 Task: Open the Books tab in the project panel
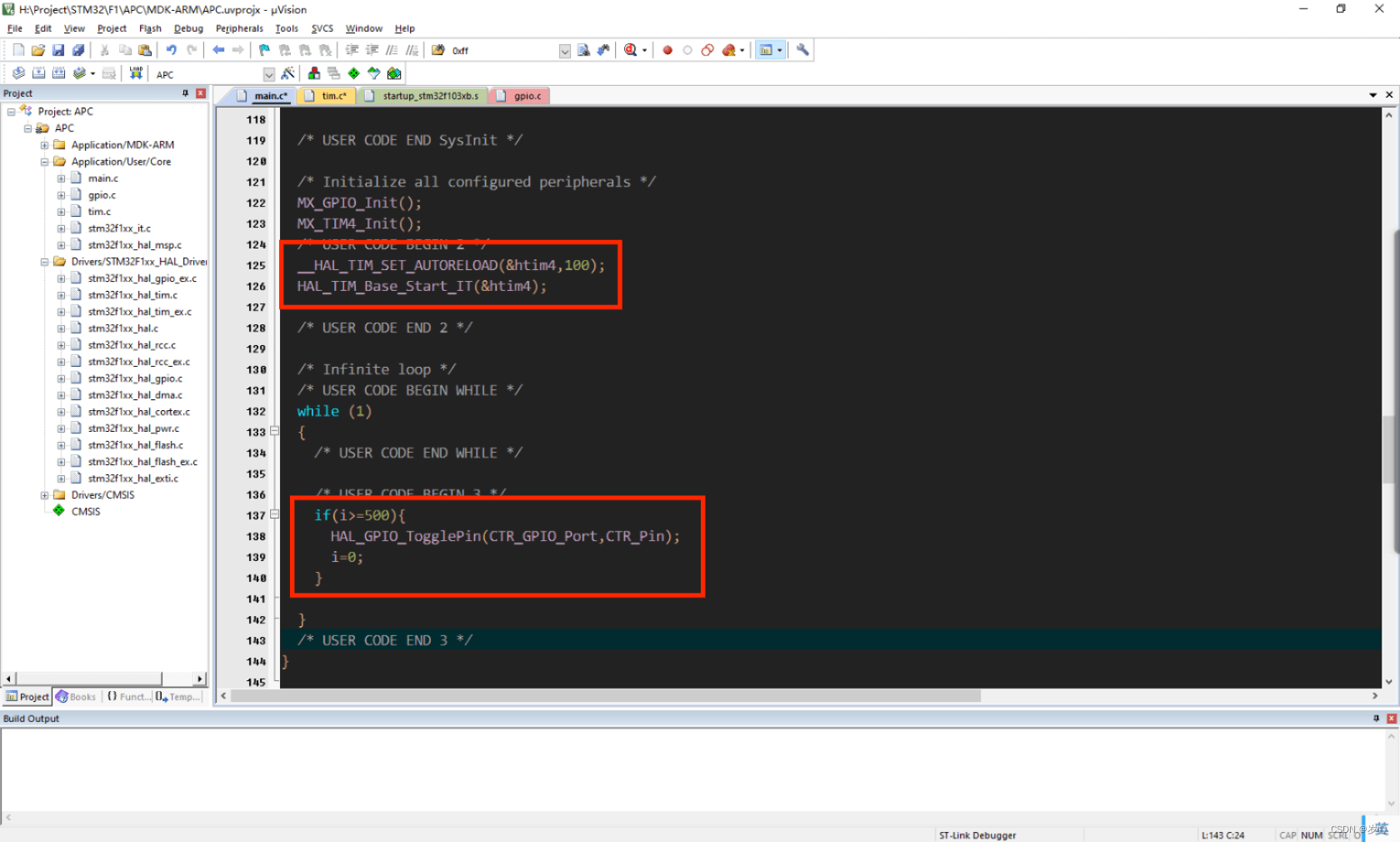[x=76, y=697]
